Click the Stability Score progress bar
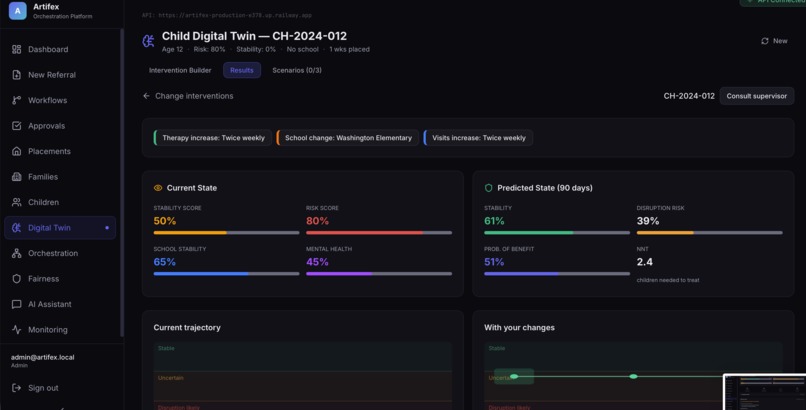This screenshot has width=806, height=410. [226, 233]
